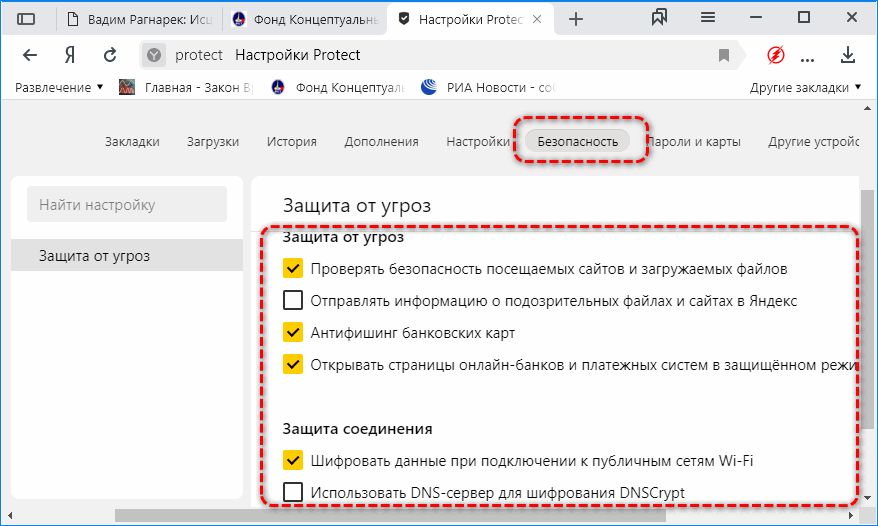The image size is (878, 526).
Task: Focus the address bar showing protect
Action: 440,55
